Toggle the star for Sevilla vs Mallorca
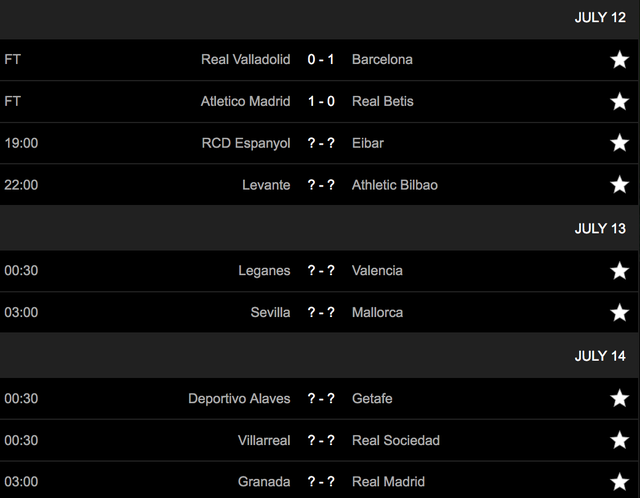The height and width of the screenshot is (498, 640). click(x=619, y=313)
